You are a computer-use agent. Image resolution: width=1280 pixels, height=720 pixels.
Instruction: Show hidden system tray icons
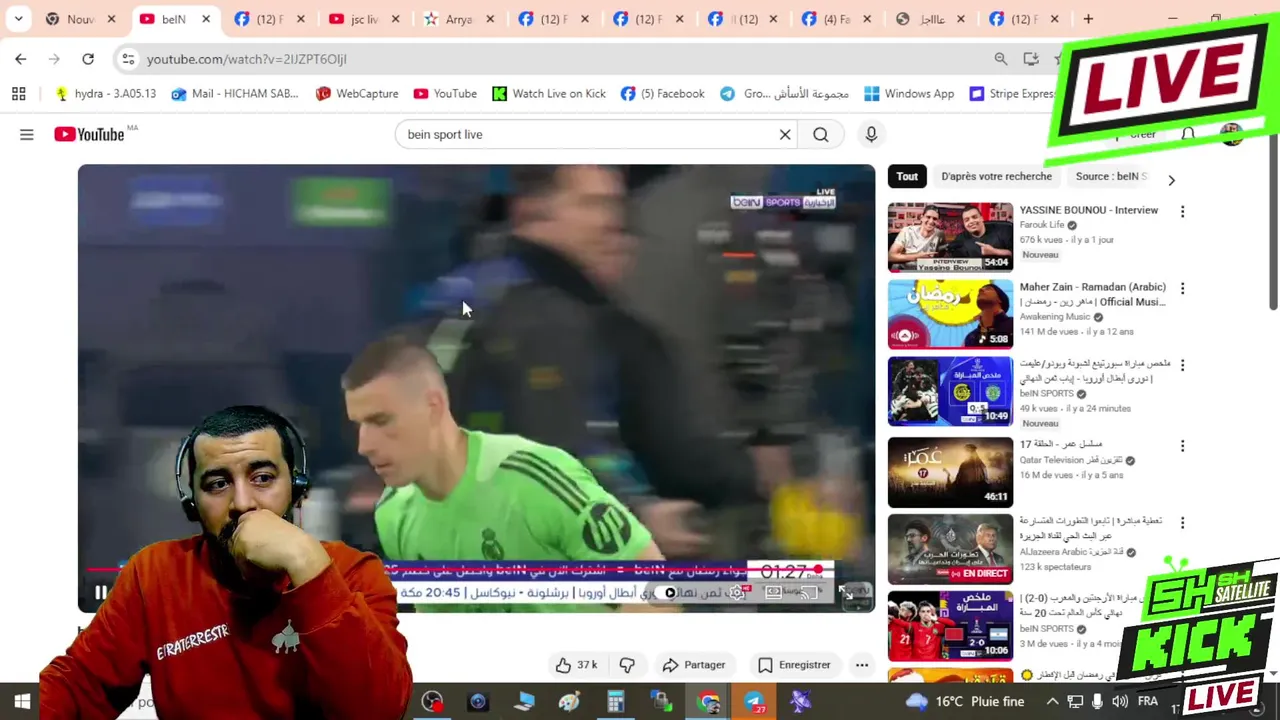coord(1051,701)
